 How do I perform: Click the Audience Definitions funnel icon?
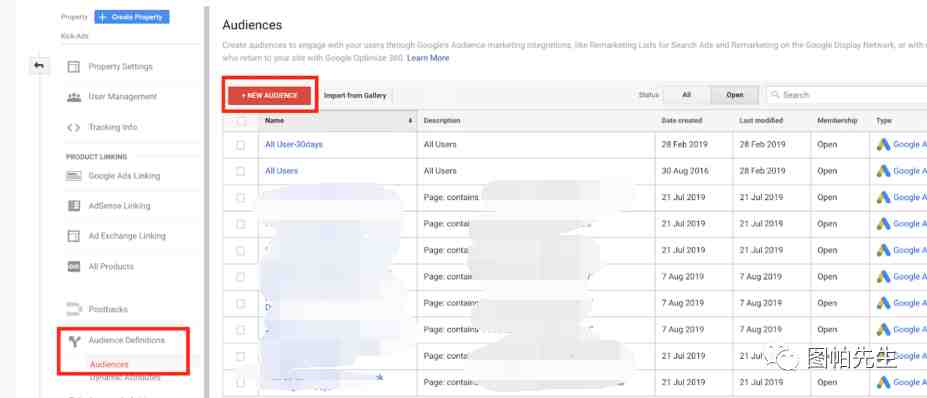73,341
